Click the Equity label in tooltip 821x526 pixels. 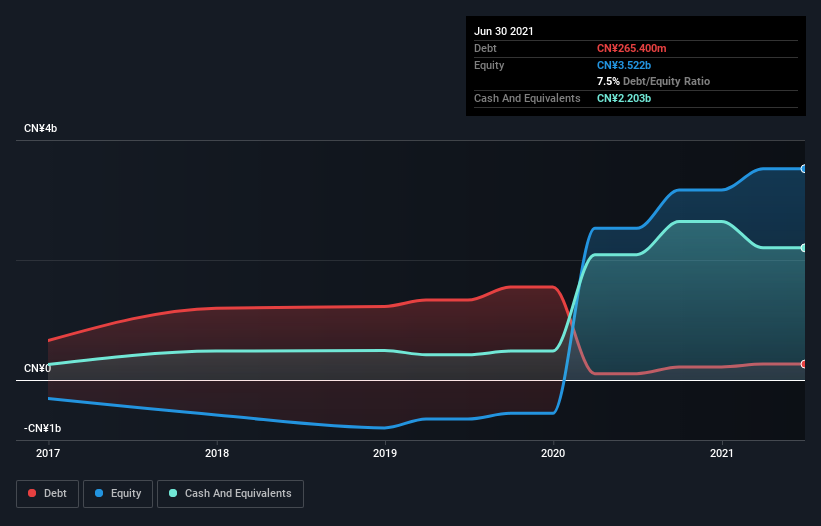coord(489,65)
